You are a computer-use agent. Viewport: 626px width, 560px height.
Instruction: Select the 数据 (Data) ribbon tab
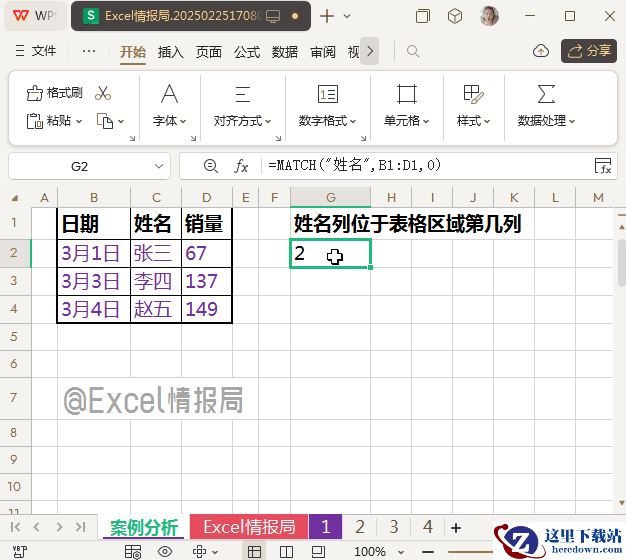285,52
